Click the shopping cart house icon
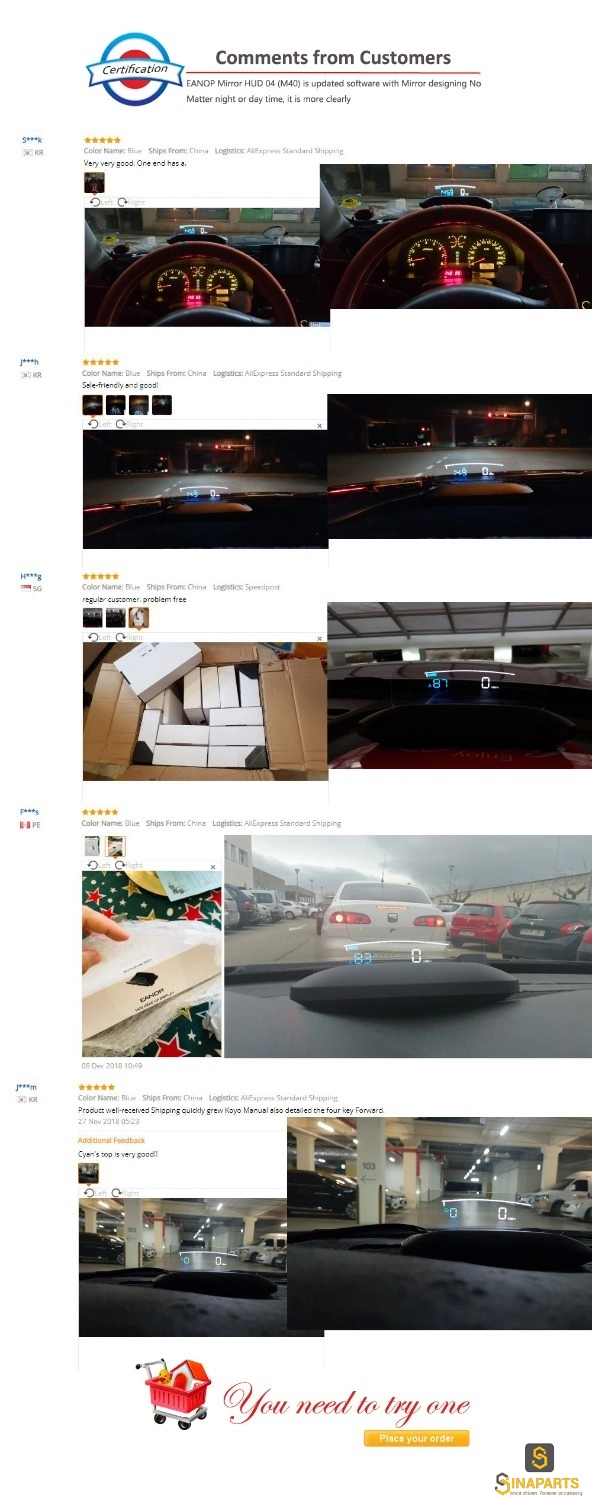Screen dimensions: 592x1500 pos(179,1393)
